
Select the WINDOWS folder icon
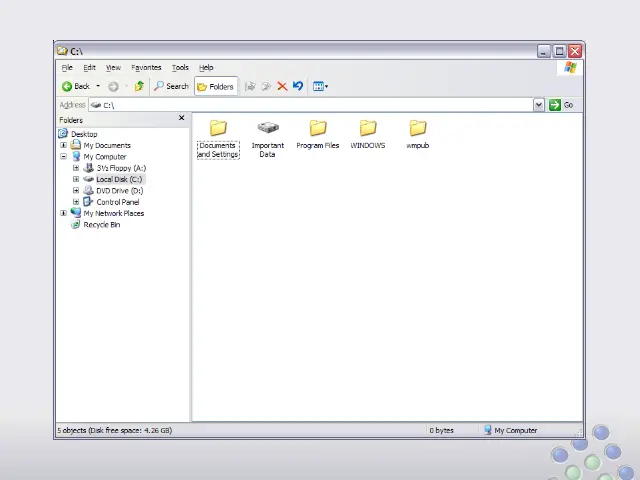[367, 129]
